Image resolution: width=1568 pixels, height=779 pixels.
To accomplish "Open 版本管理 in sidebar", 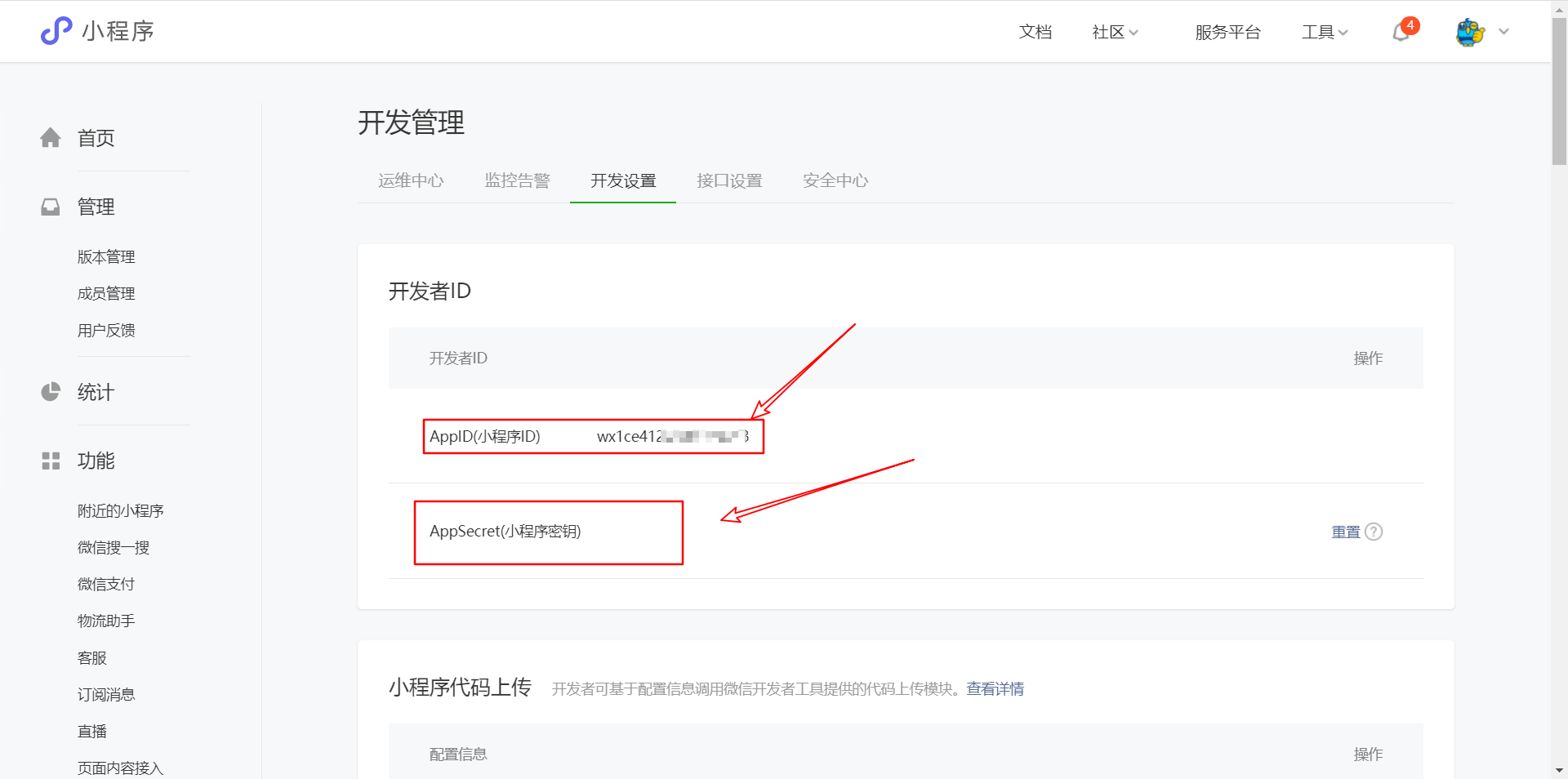I will 106,256.
